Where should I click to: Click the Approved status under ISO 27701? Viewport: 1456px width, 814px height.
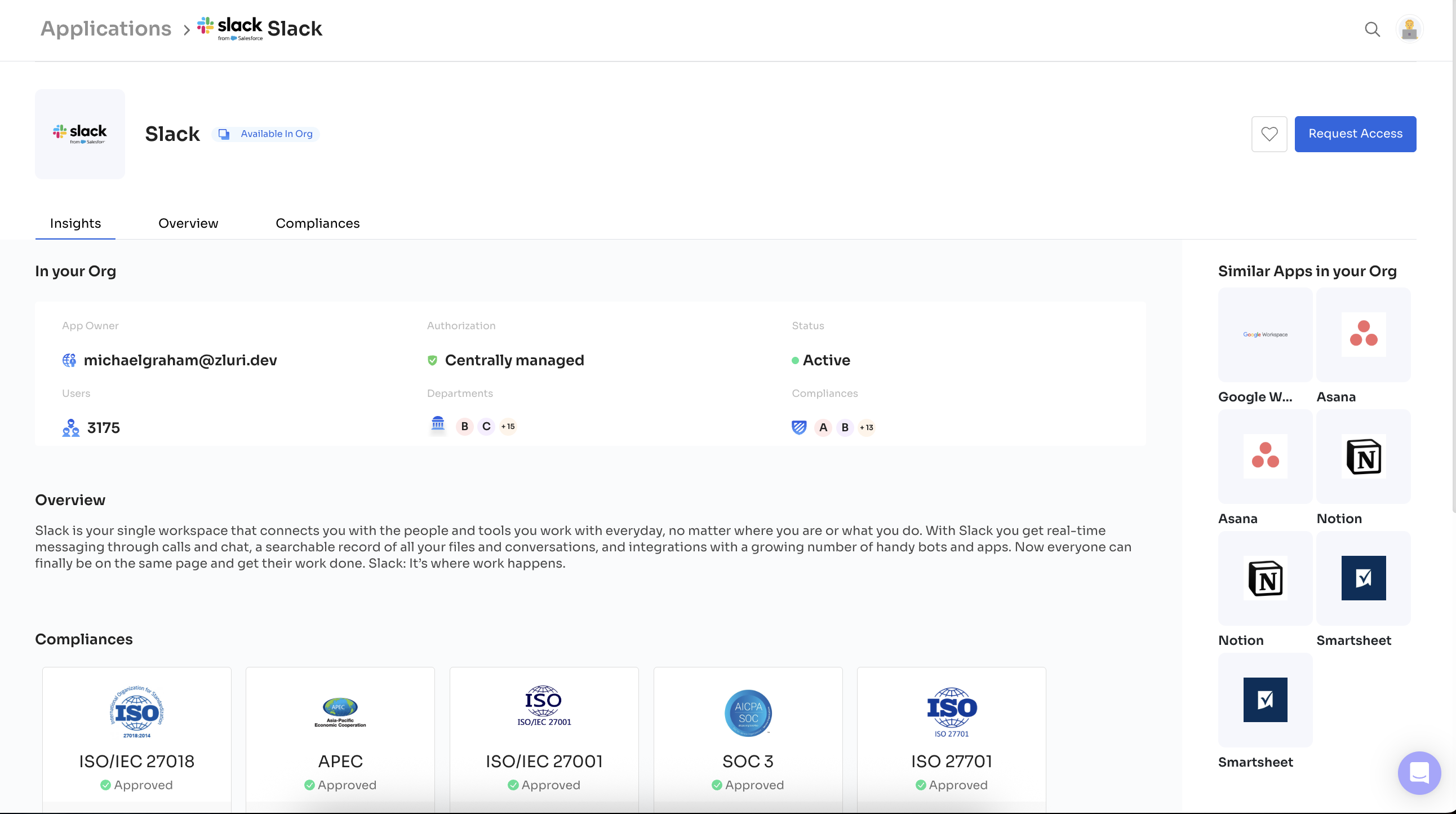(x=951, y=785)
